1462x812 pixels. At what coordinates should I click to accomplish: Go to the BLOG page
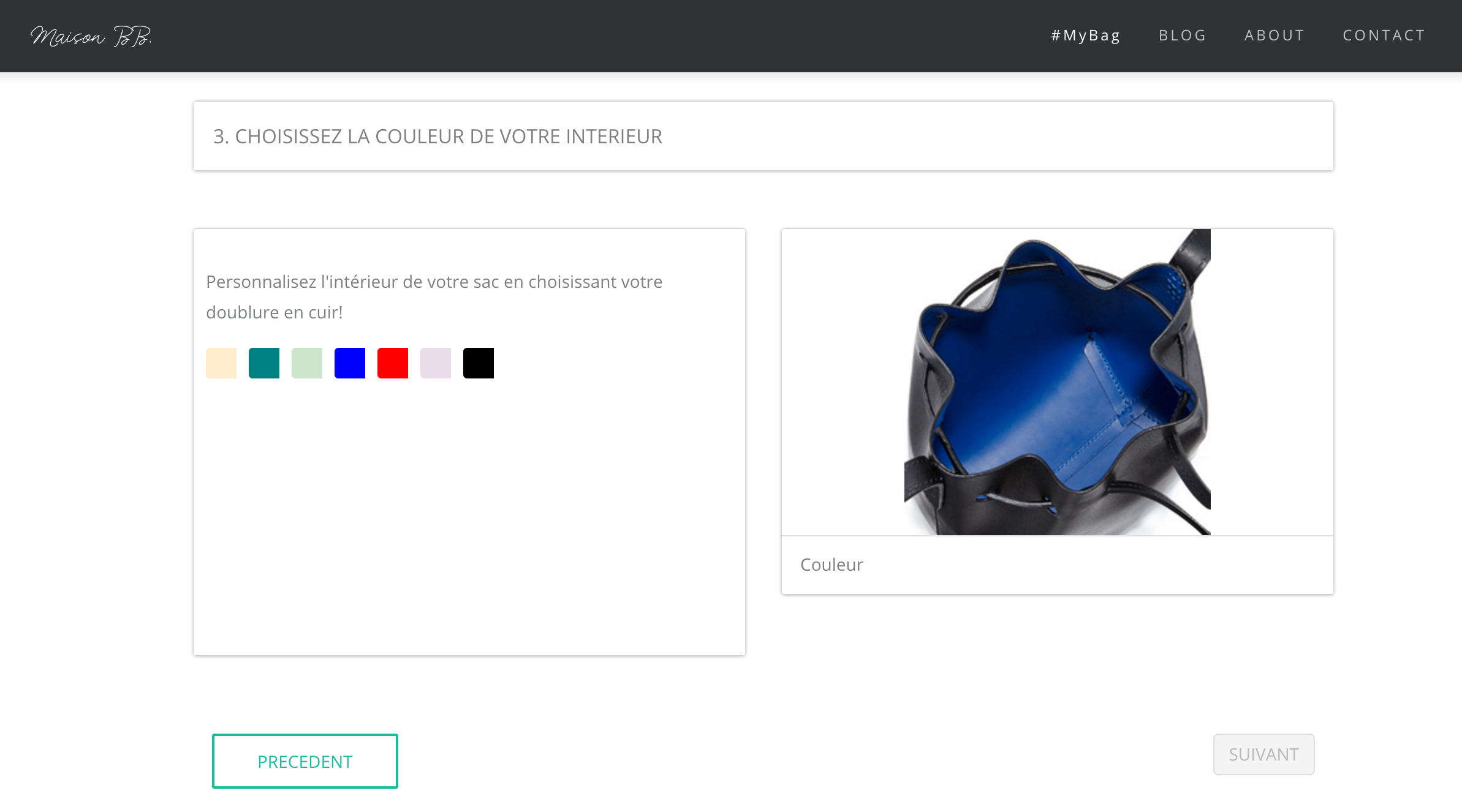1183,36
